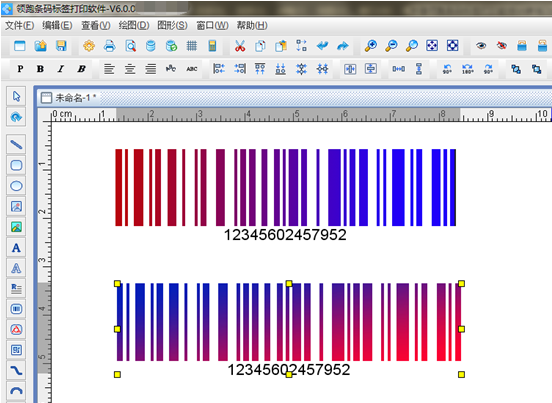Click the lock object icon
Image resolution: width=552 pixels, height=403 pixels.
point(522,46)
